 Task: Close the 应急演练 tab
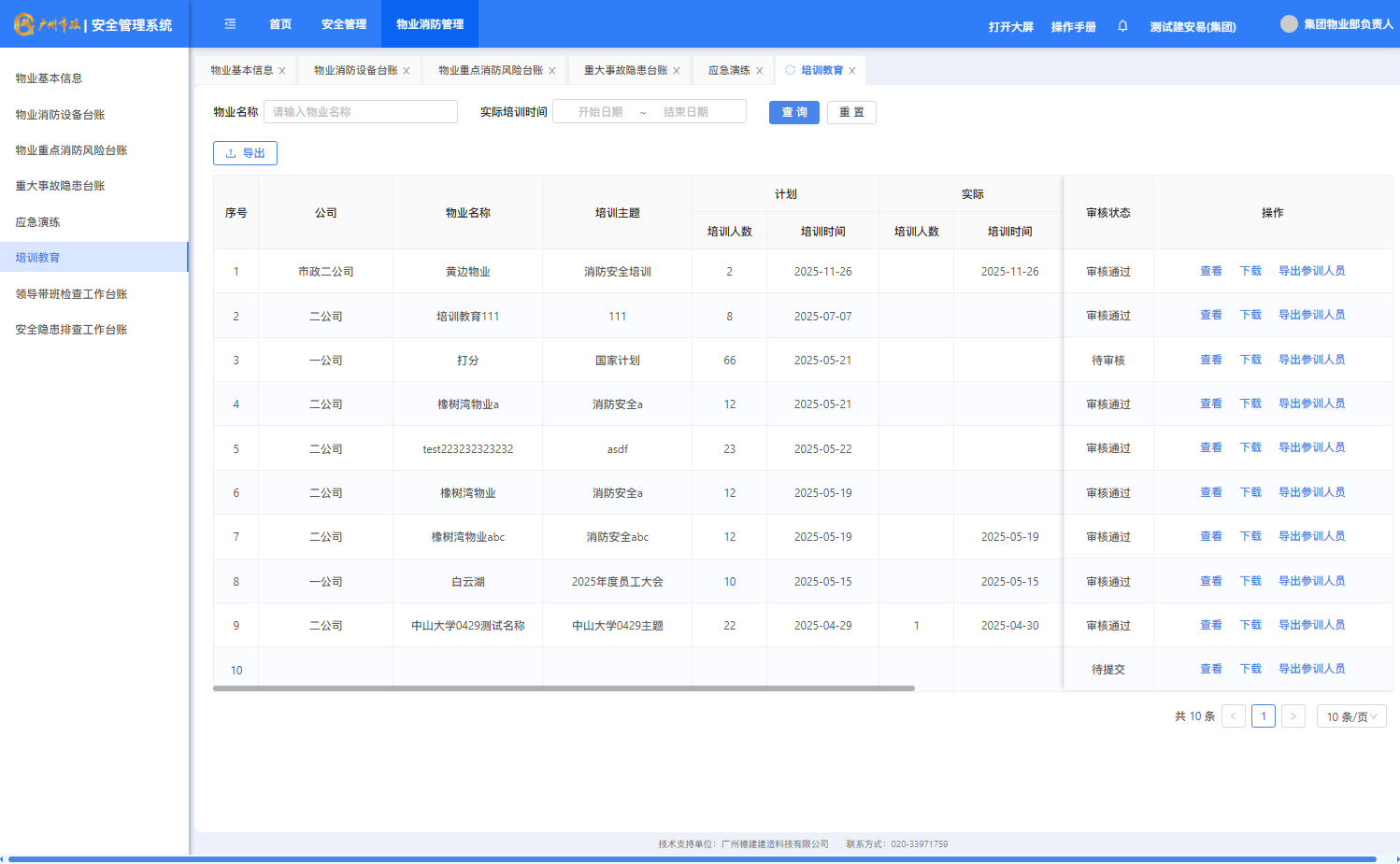coord(760,71)
